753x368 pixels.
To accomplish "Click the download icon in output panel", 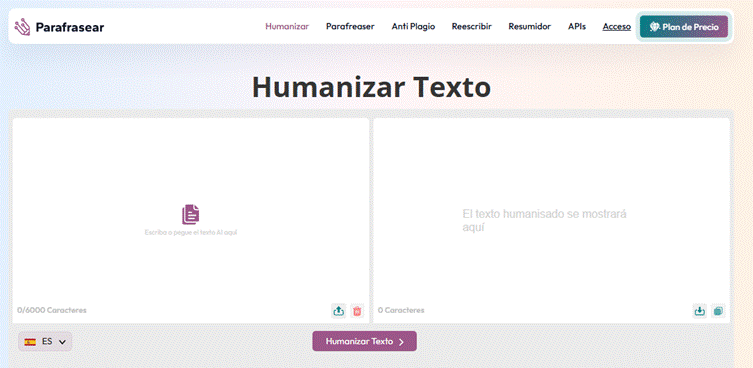I will (700, 311).
